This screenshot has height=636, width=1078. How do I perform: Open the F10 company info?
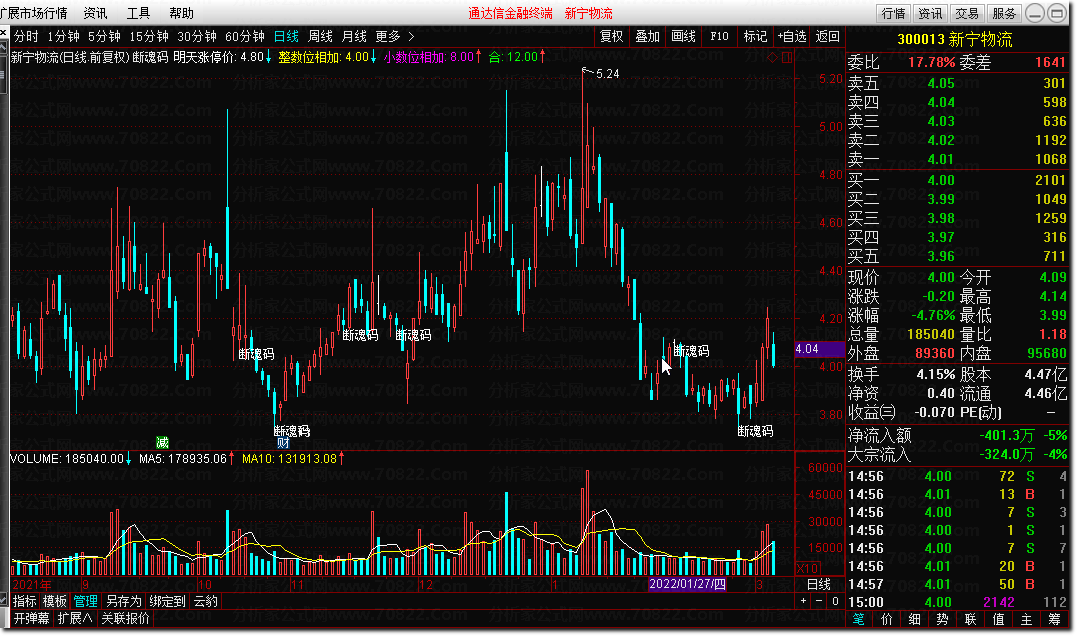click(x=719, y=36)
